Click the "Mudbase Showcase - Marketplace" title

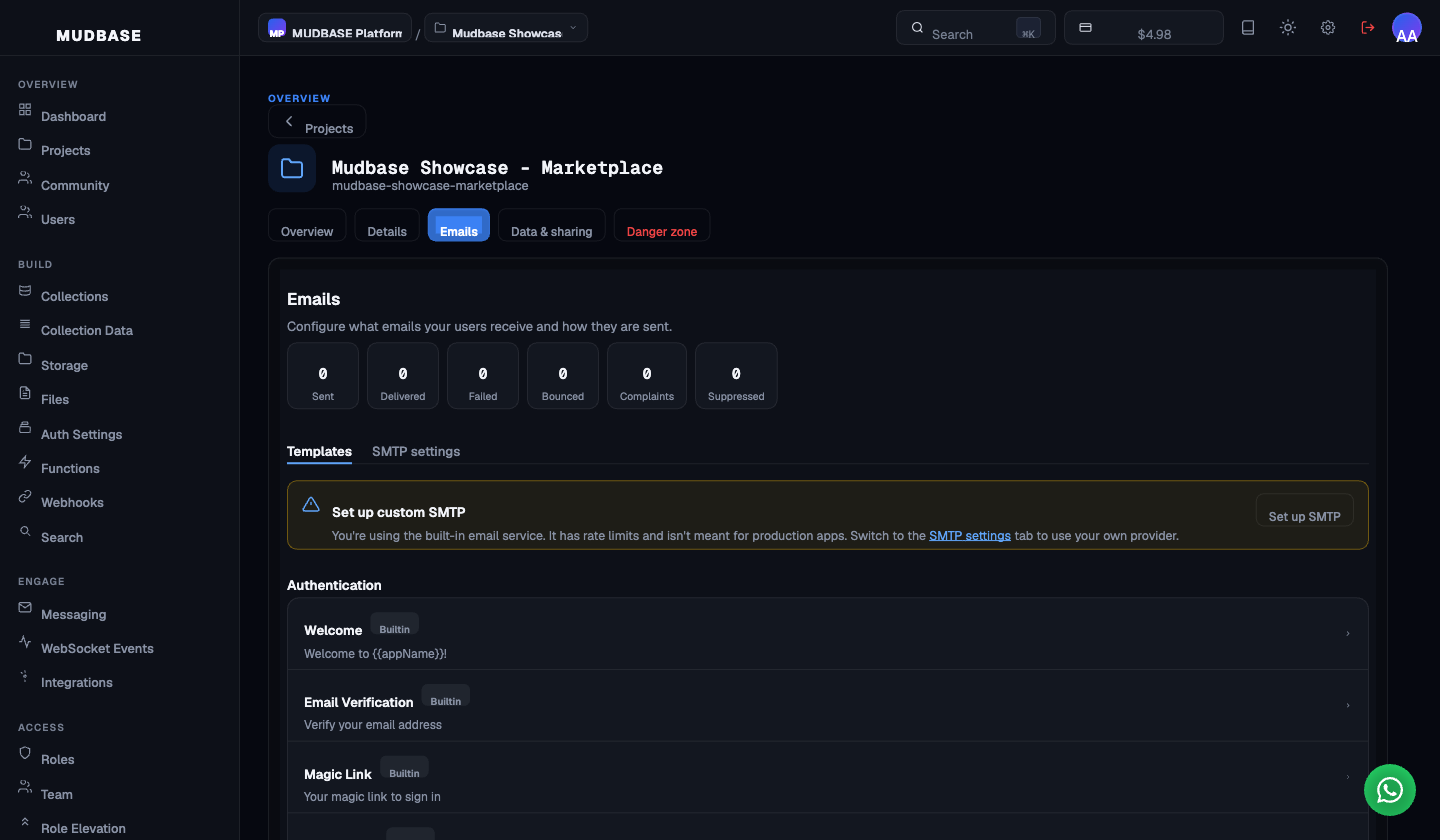(x=497, y=167)
